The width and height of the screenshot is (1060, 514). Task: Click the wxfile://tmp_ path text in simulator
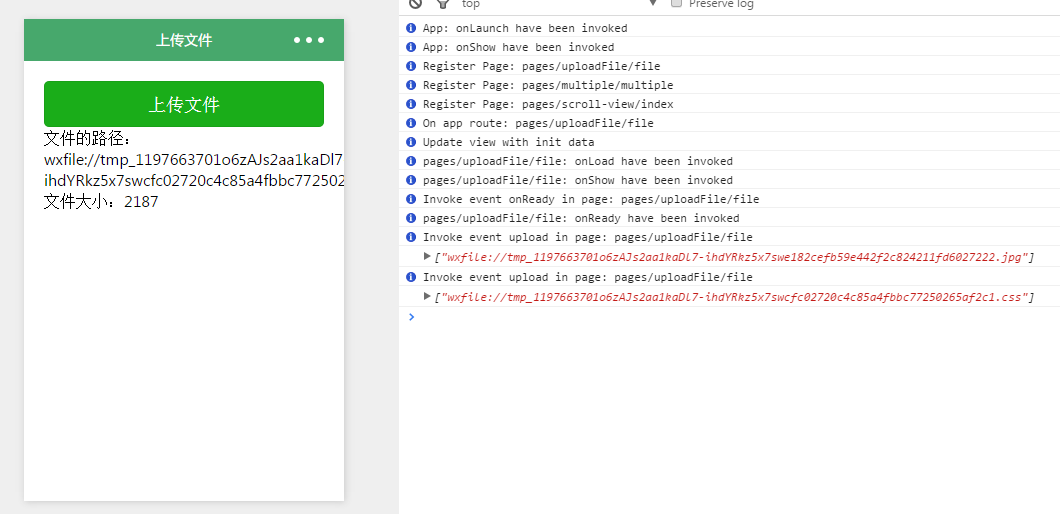(x=194, y=170)
